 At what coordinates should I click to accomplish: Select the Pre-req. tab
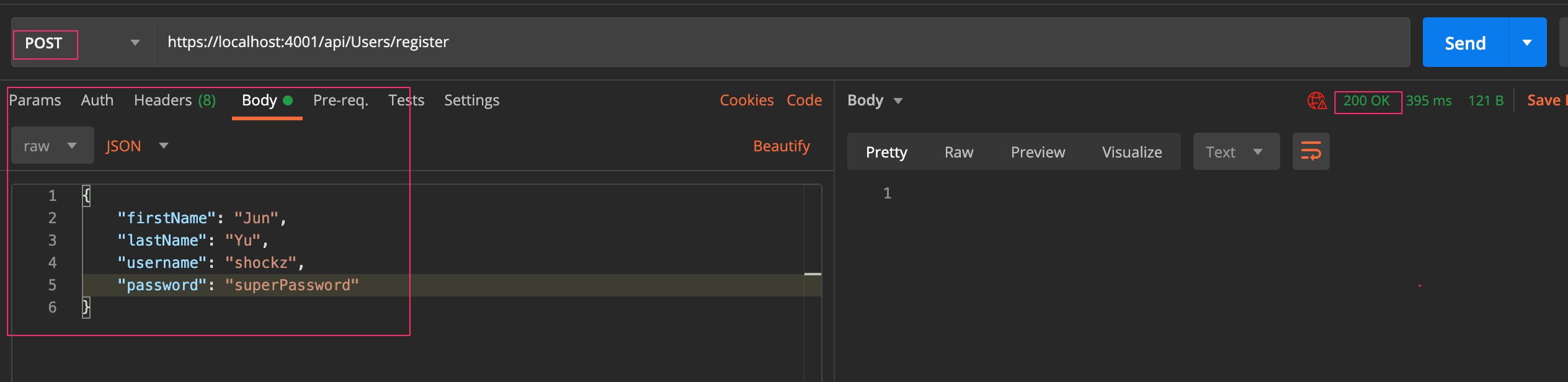click(x=341, y=100)
